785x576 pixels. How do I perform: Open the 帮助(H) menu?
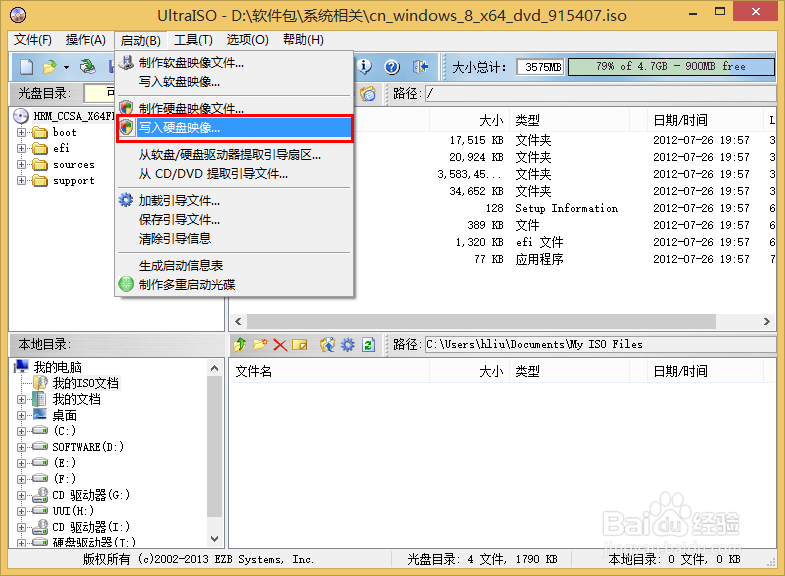point(303,40)
